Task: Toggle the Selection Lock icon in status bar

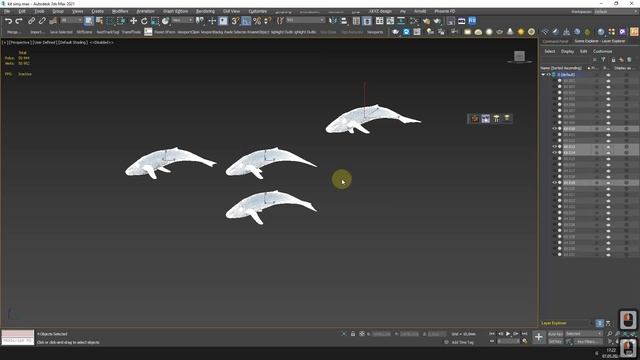Action: pyautogui.click(x=353, y=334)
